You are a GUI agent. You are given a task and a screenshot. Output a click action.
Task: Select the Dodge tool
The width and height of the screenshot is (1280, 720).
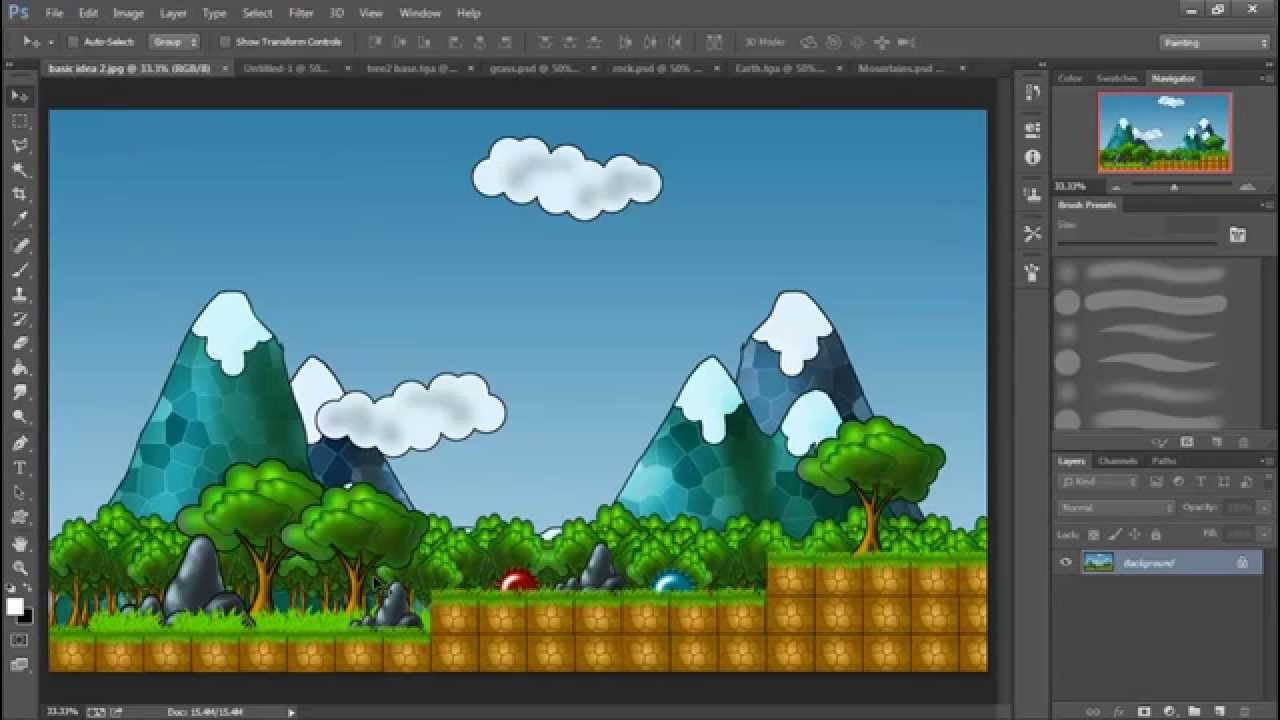[x=20, y=418]
